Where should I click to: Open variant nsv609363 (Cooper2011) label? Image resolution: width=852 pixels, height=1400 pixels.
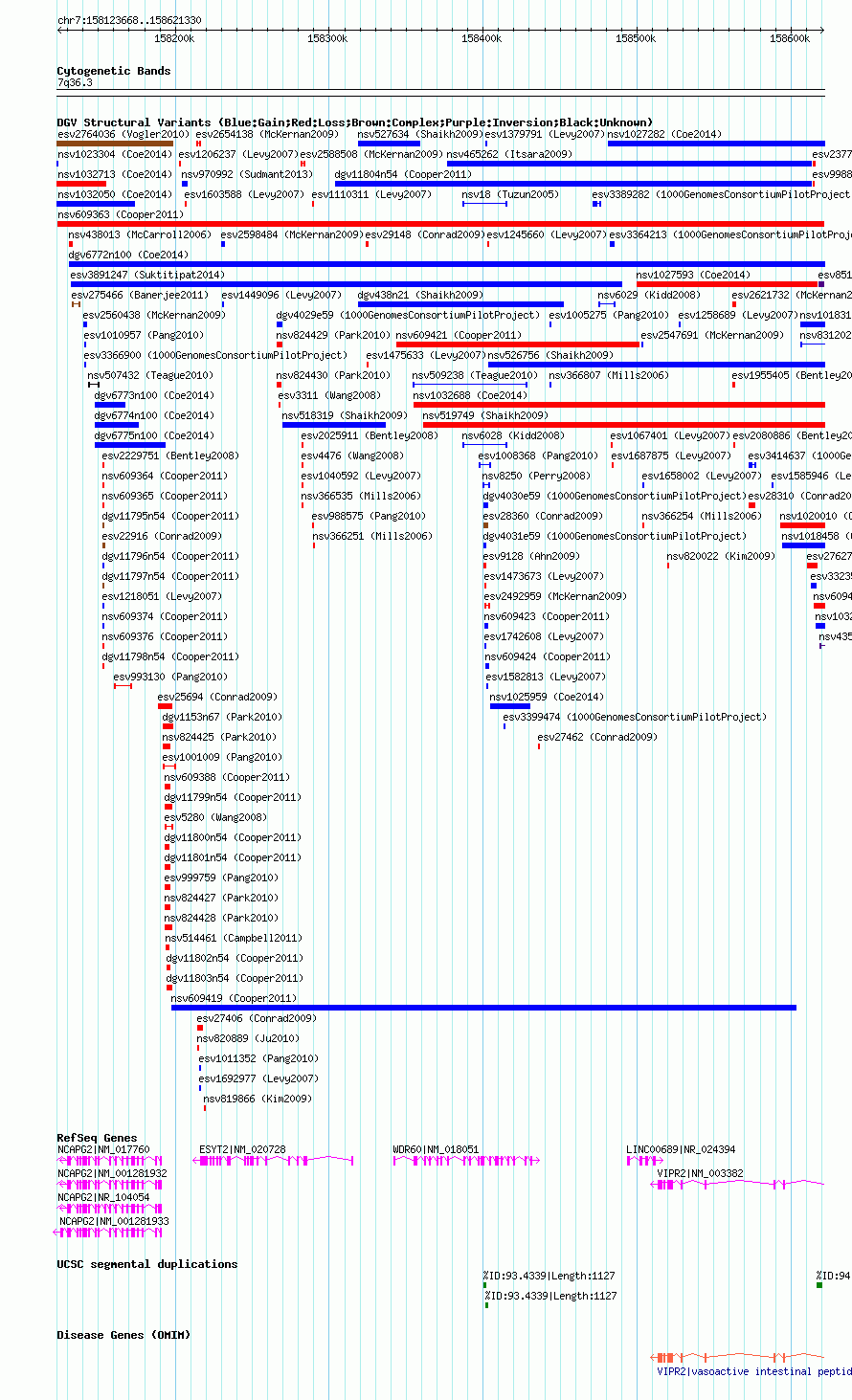121,214
